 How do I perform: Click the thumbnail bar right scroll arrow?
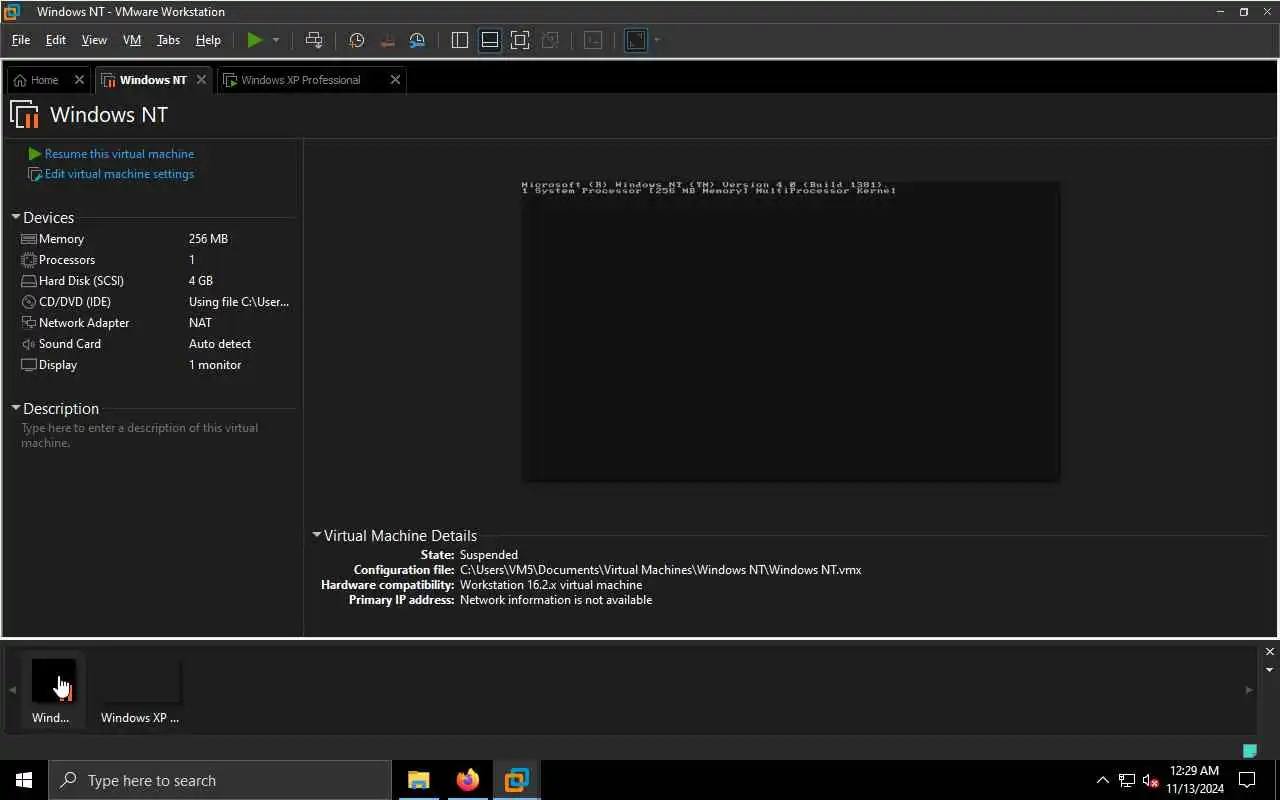coord(1248,690)
